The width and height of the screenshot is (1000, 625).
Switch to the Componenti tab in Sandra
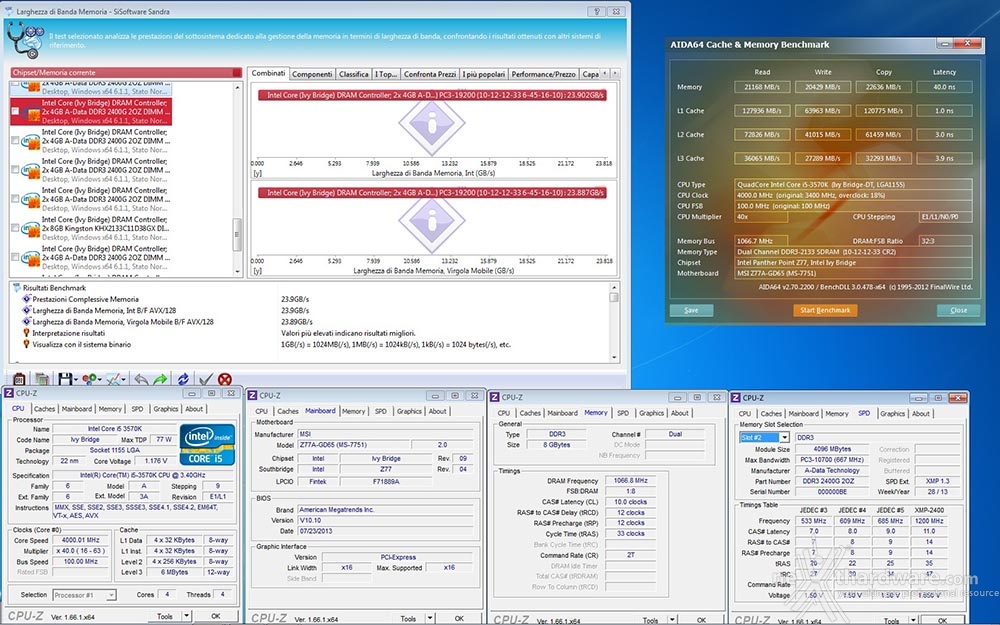(x=312, y=74)
